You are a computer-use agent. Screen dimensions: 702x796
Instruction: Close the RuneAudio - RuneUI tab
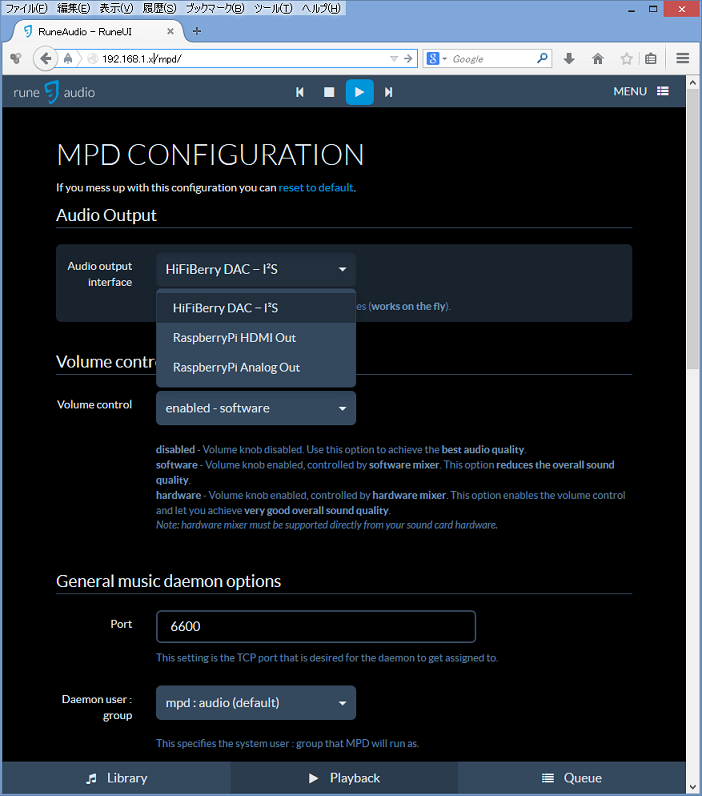tap(171, 31)
